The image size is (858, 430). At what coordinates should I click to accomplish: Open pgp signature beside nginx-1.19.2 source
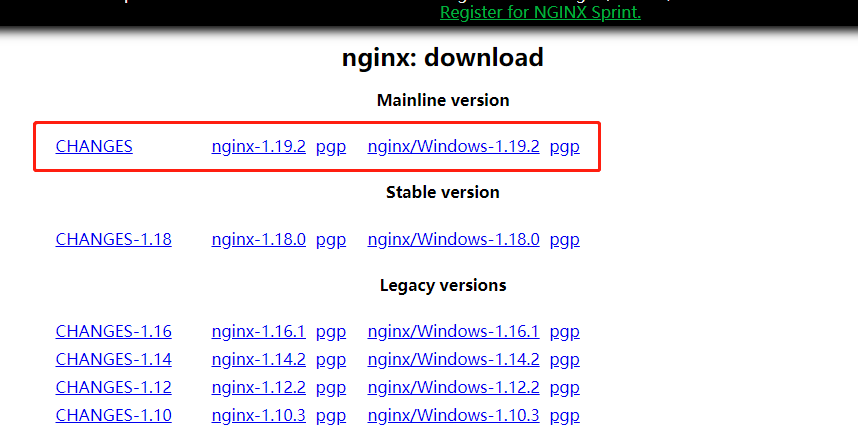pos(331,147)
